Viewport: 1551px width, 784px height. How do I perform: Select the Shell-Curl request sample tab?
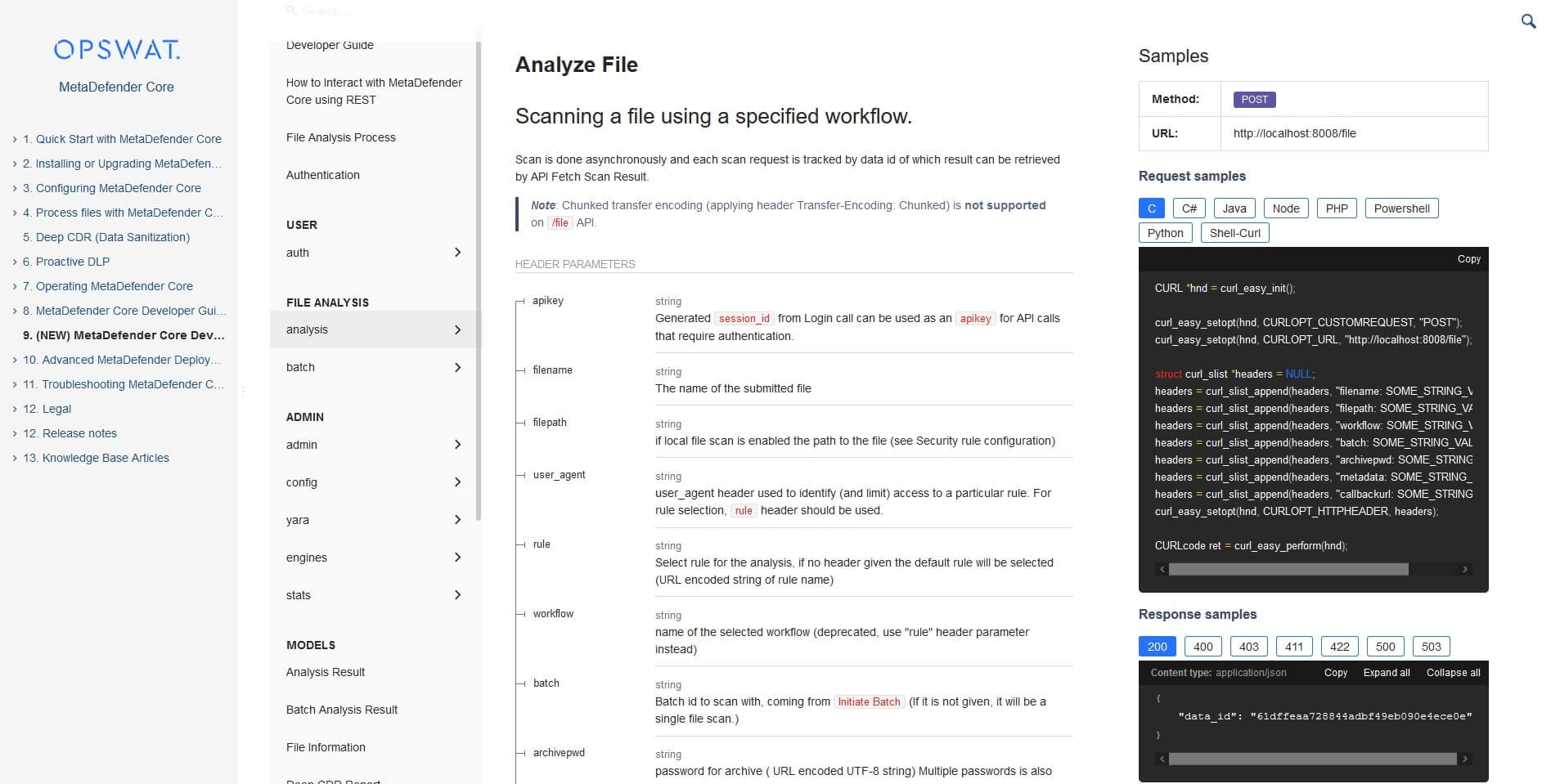point(1234,233)
